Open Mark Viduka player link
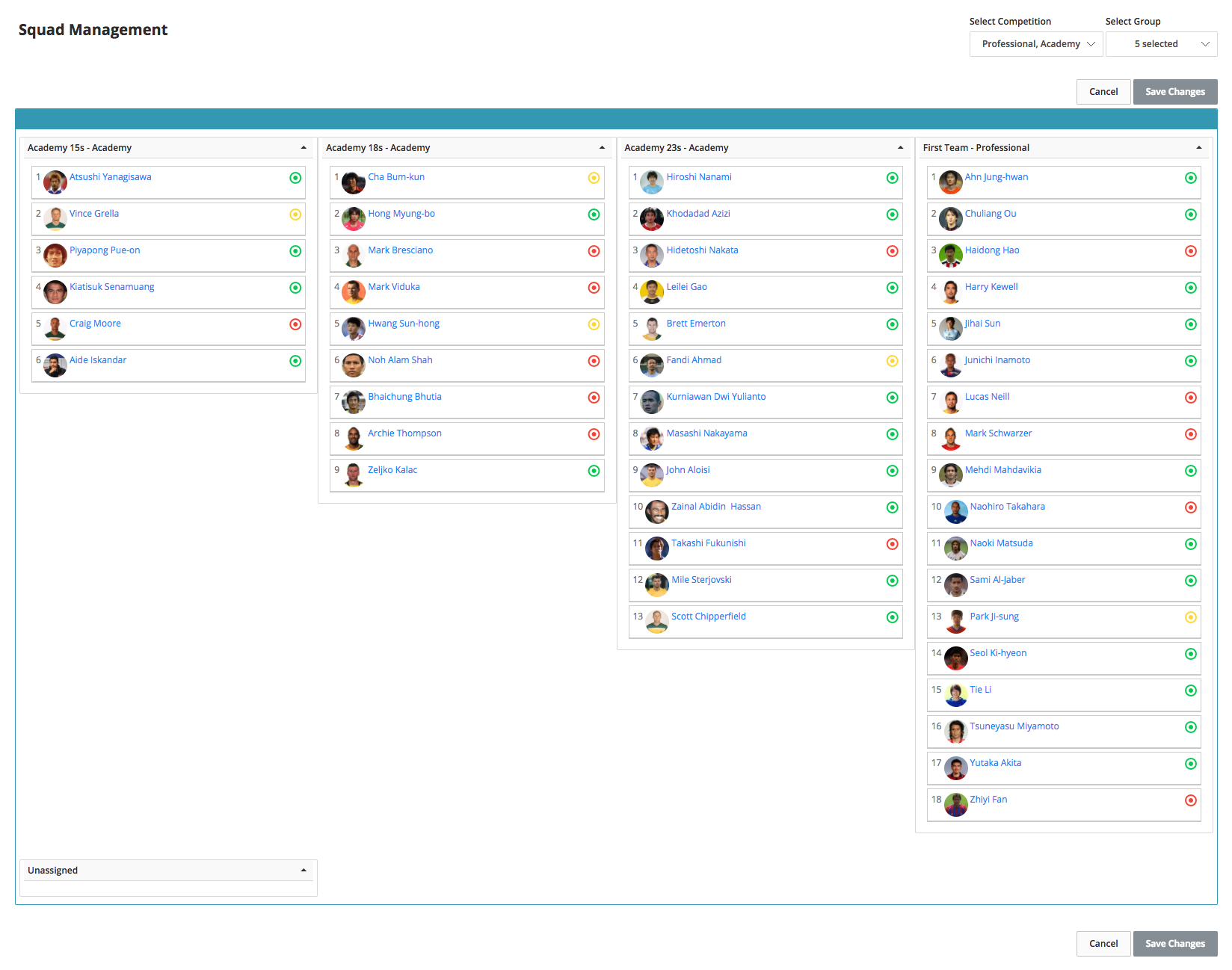The image size is (1232, 970). (394, 287)
